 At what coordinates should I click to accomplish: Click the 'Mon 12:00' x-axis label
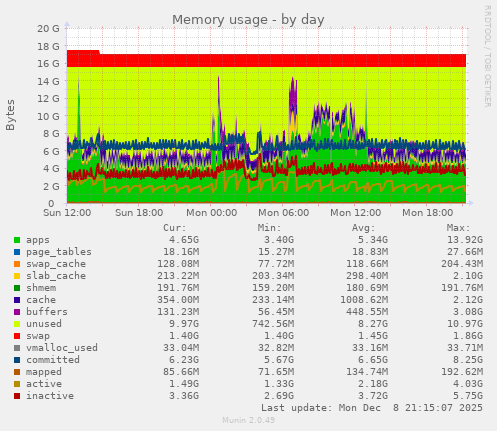pos(356,213)
